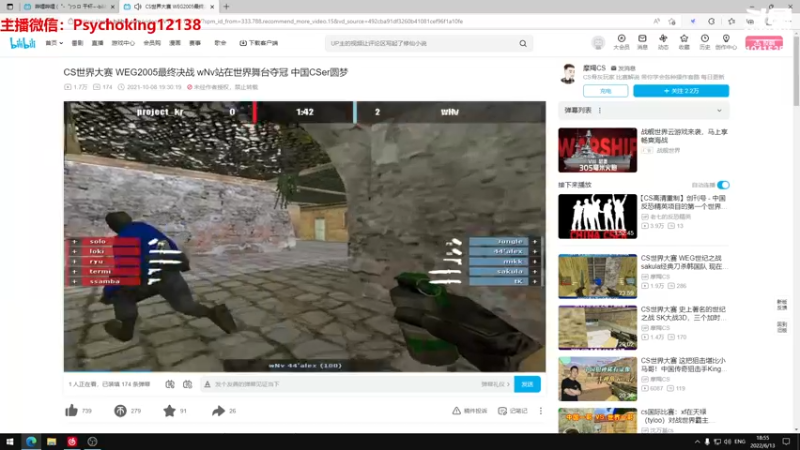Open 漫画 in the navigation bar
800x450 pixels.
point(175,43)
